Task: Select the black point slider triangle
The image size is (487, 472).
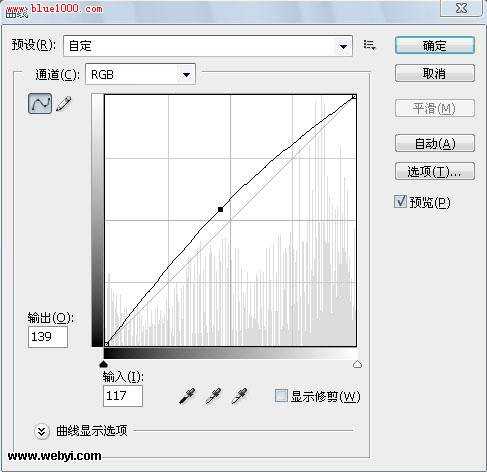Action: [x=104, y=363]
